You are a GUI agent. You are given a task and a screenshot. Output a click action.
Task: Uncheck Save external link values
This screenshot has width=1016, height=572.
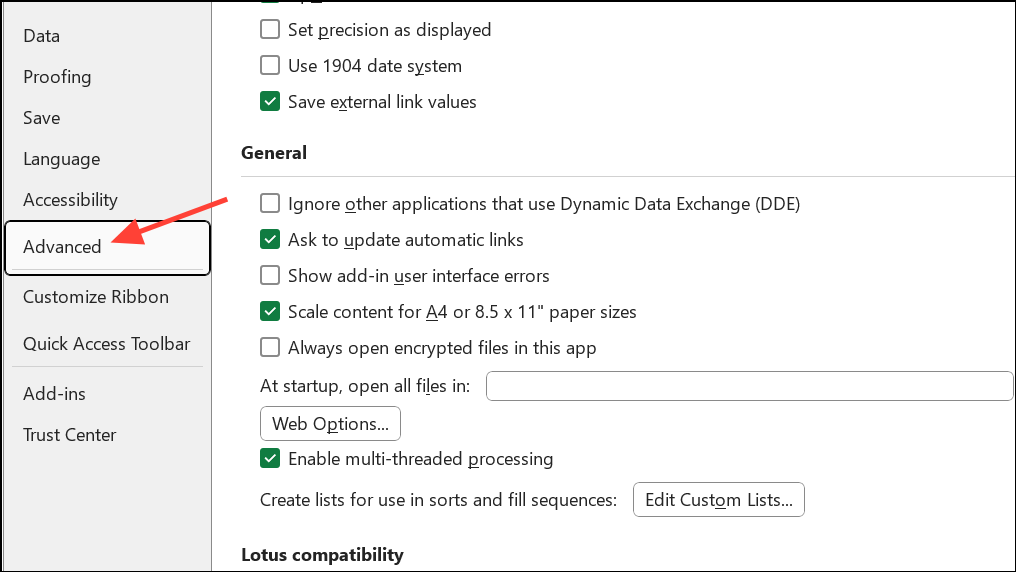[270, 102]
